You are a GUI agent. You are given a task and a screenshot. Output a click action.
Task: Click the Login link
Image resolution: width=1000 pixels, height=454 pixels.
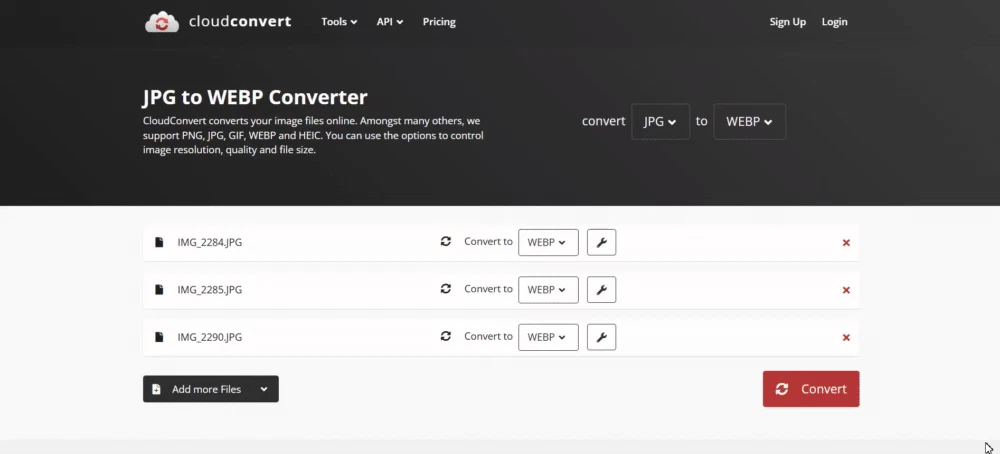click(834, 22)
